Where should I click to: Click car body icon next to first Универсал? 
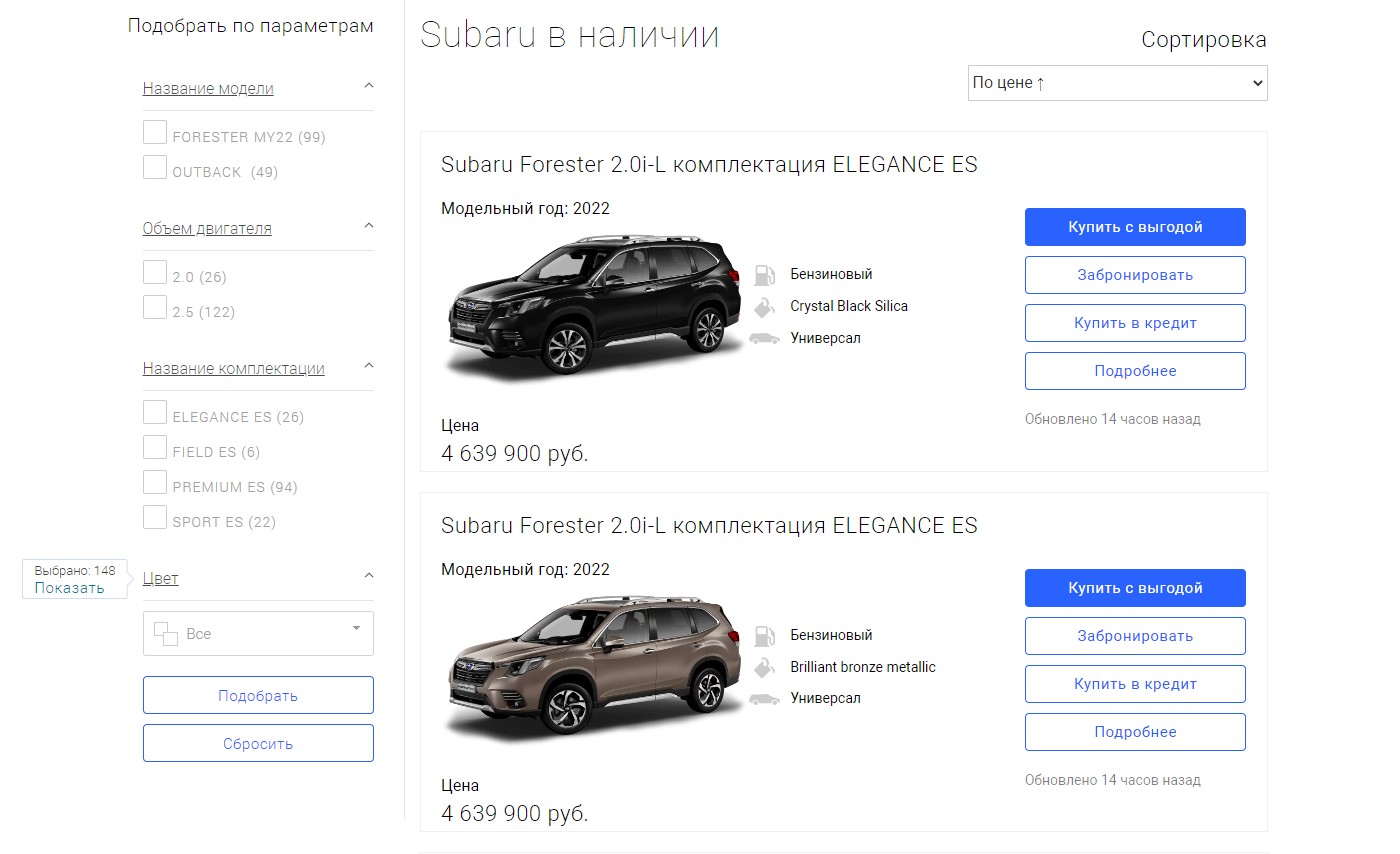point(764,338)
